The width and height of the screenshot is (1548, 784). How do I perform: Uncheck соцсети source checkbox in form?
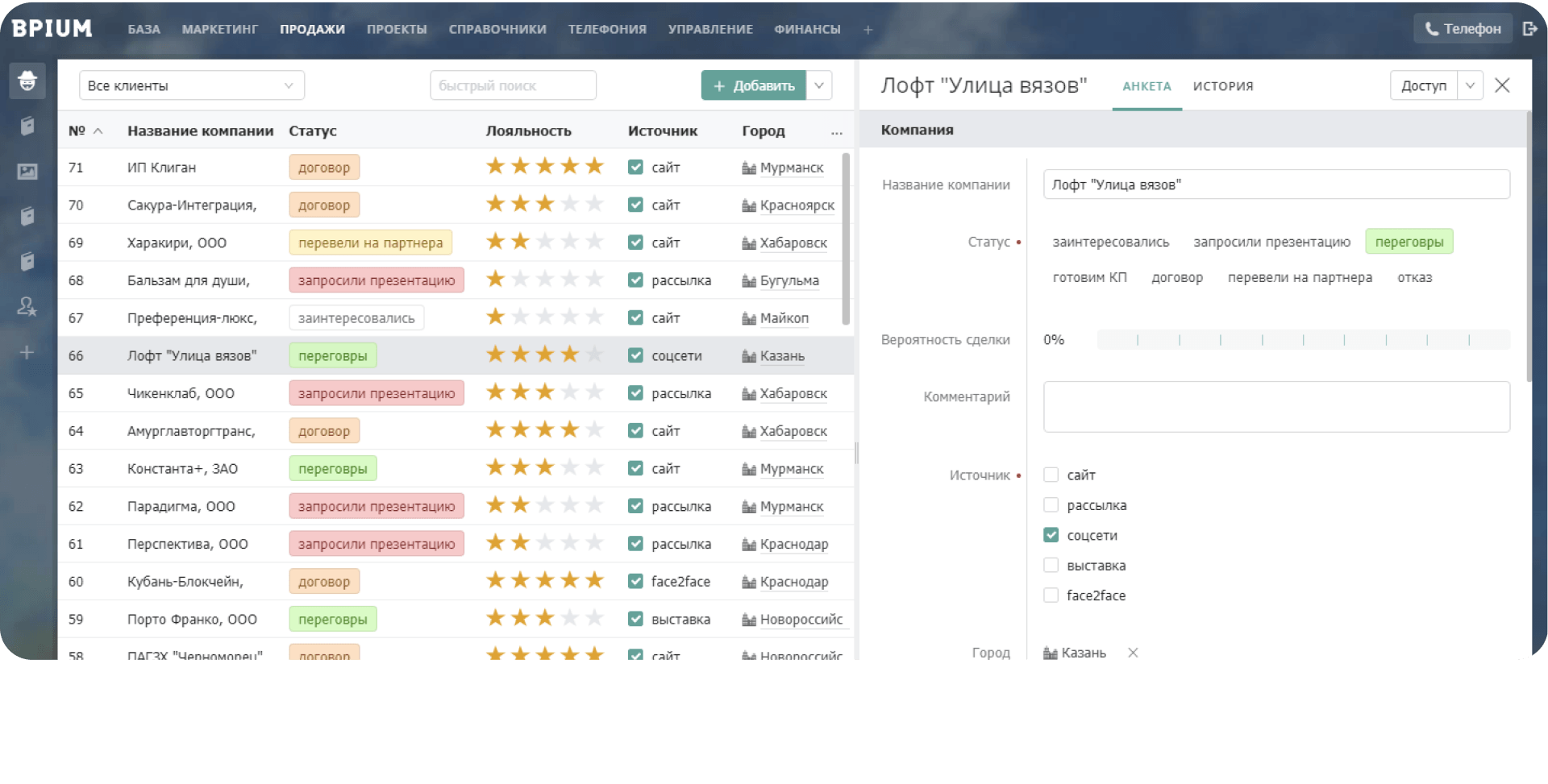1051,535
